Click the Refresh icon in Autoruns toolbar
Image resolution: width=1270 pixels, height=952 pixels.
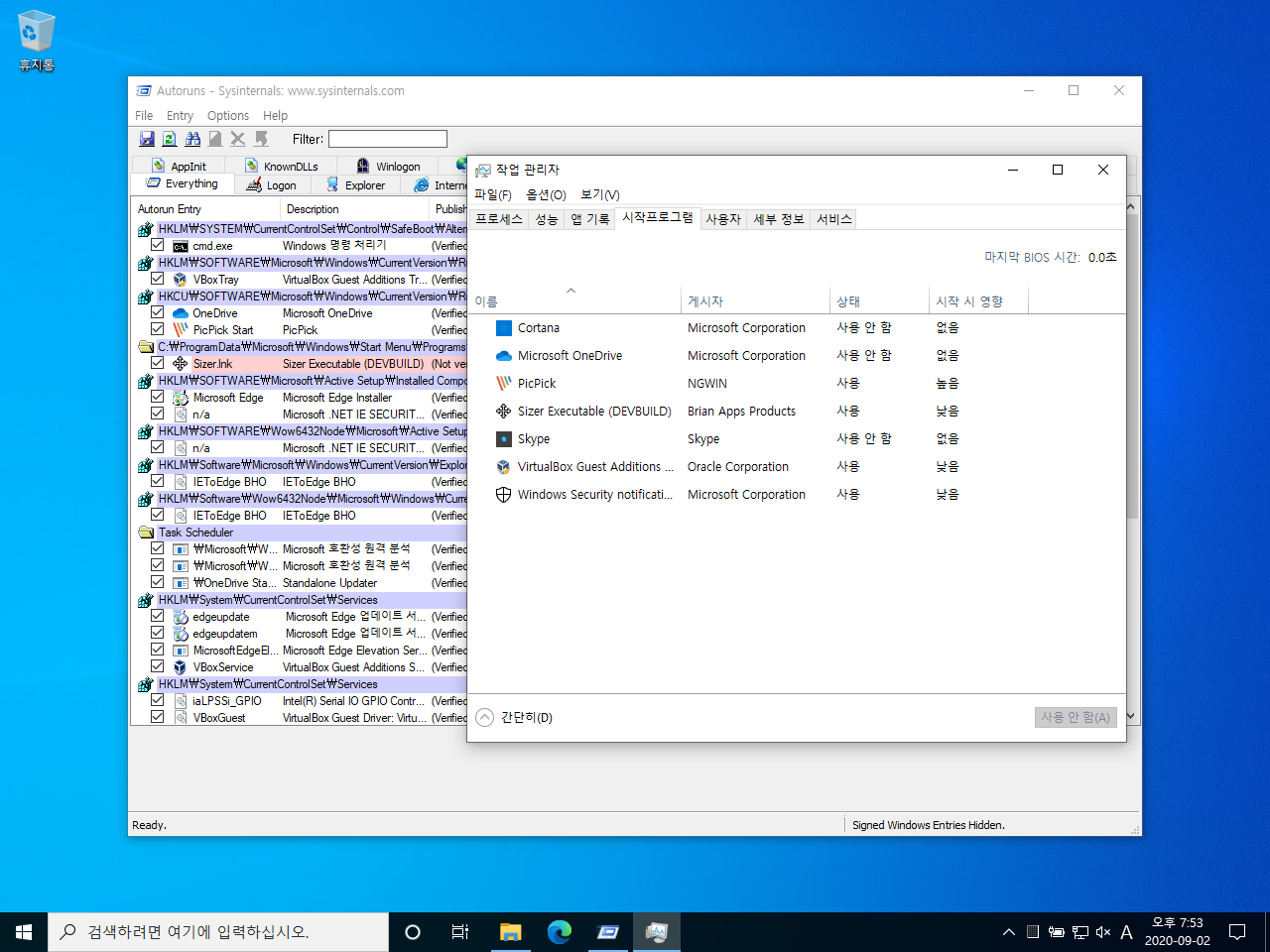click(x=170, y=139)
